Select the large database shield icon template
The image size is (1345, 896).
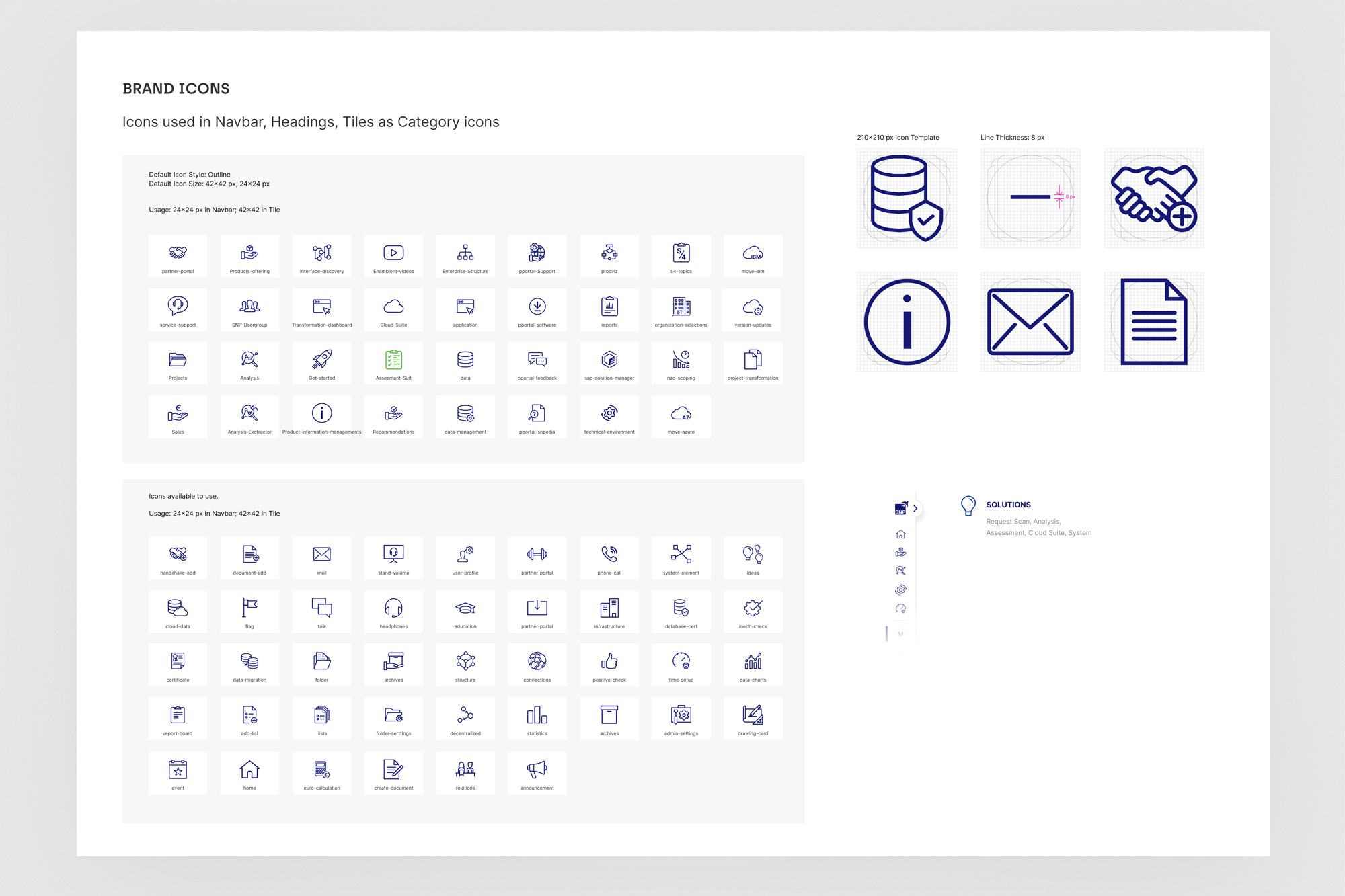pos(907,198)
